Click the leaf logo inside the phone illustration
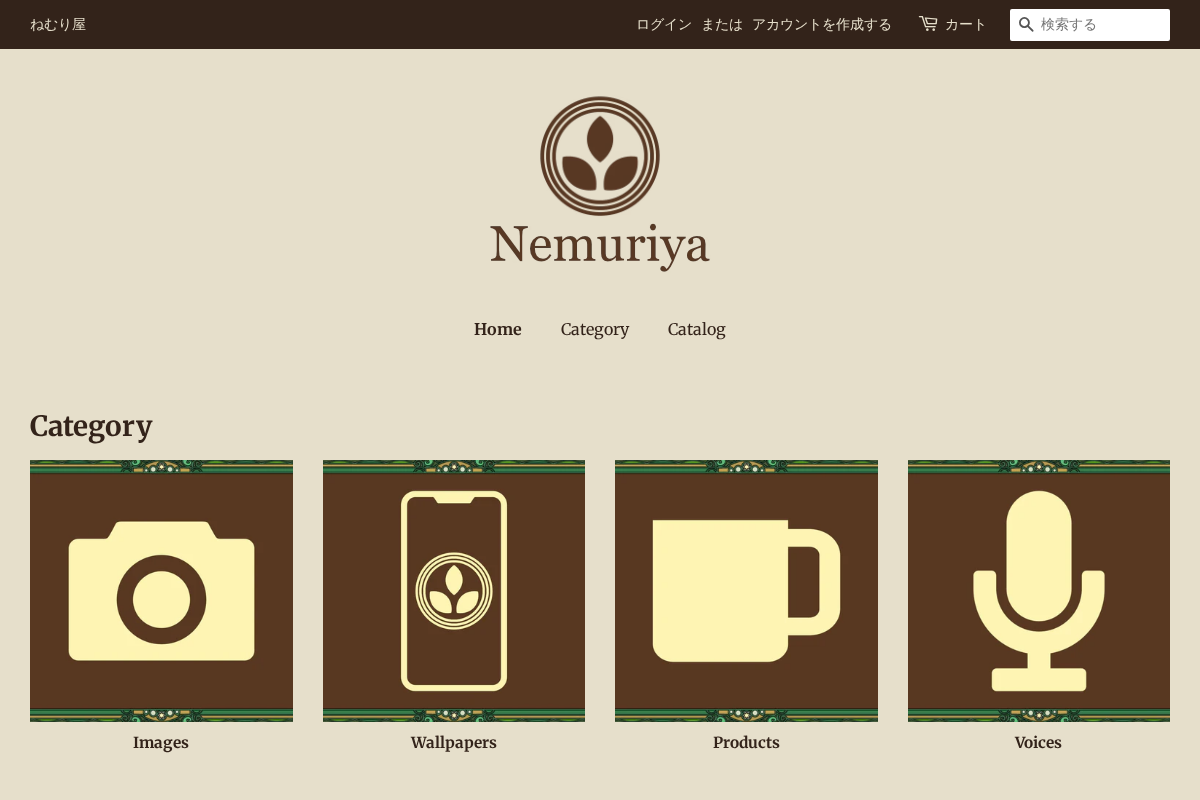 (x=454, y=590)
